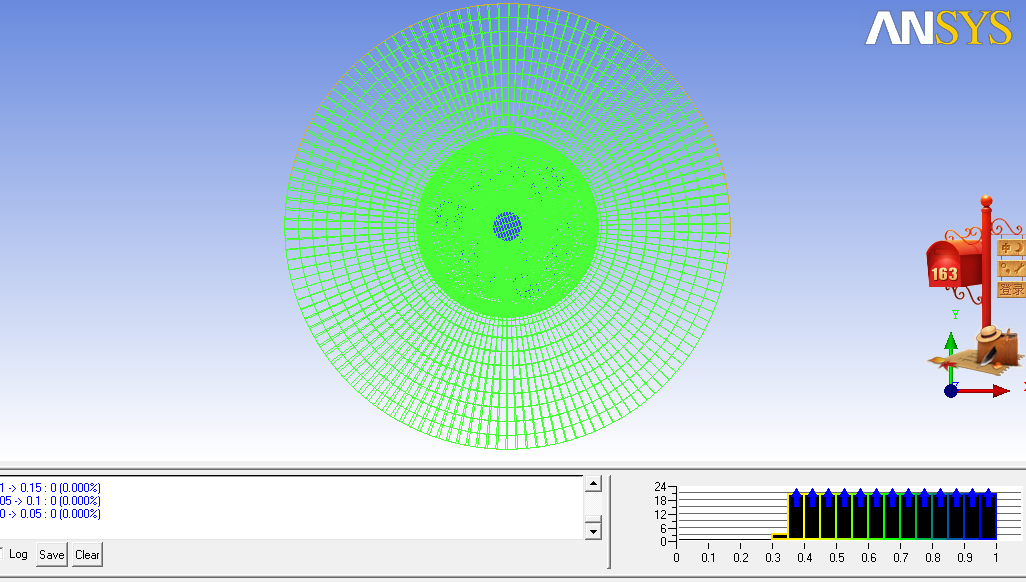Click the blue Z axis origin dot
The width and height of the screenshot is (1026, 582).
(951, 390)
